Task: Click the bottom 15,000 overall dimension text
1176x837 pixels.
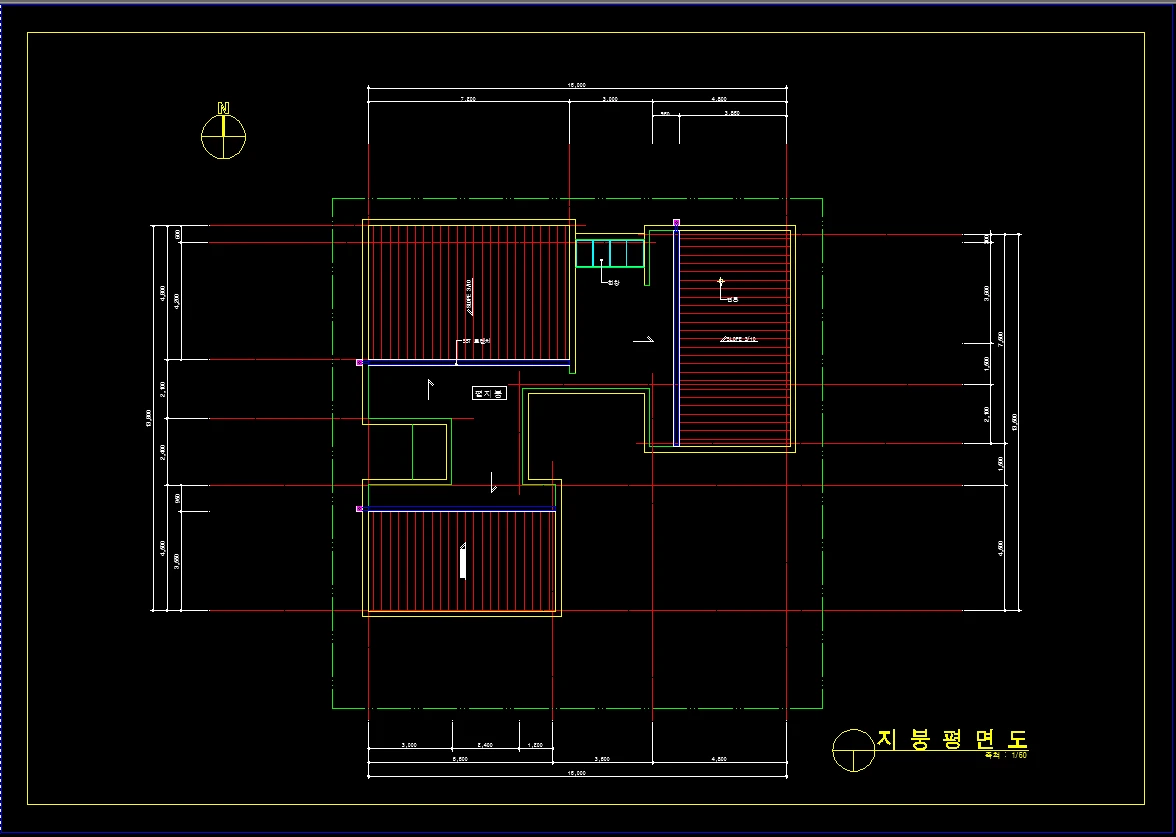Action: click(577, 773)
